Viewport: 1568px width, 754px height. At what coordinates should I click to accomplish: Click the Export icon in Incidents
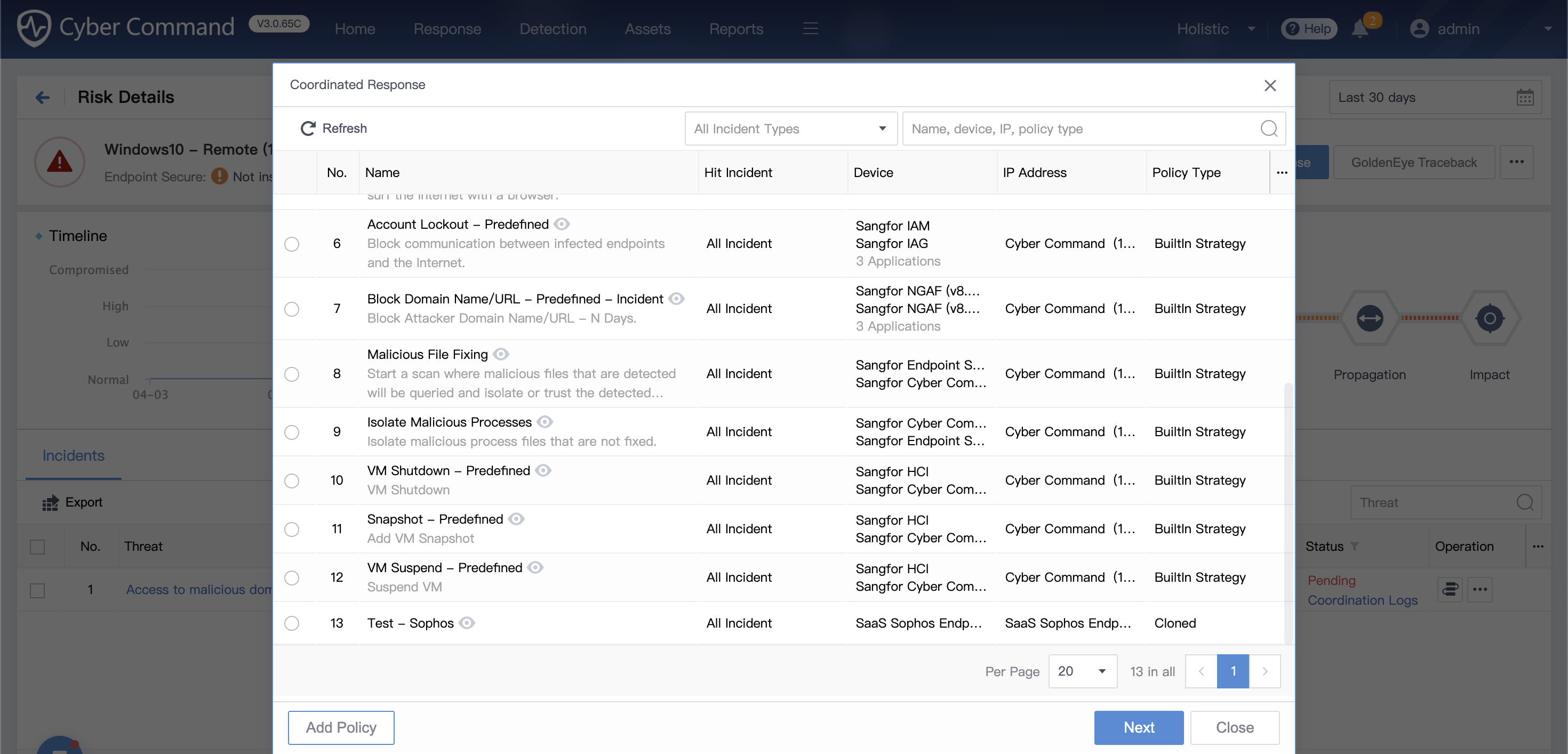point(51,503)
